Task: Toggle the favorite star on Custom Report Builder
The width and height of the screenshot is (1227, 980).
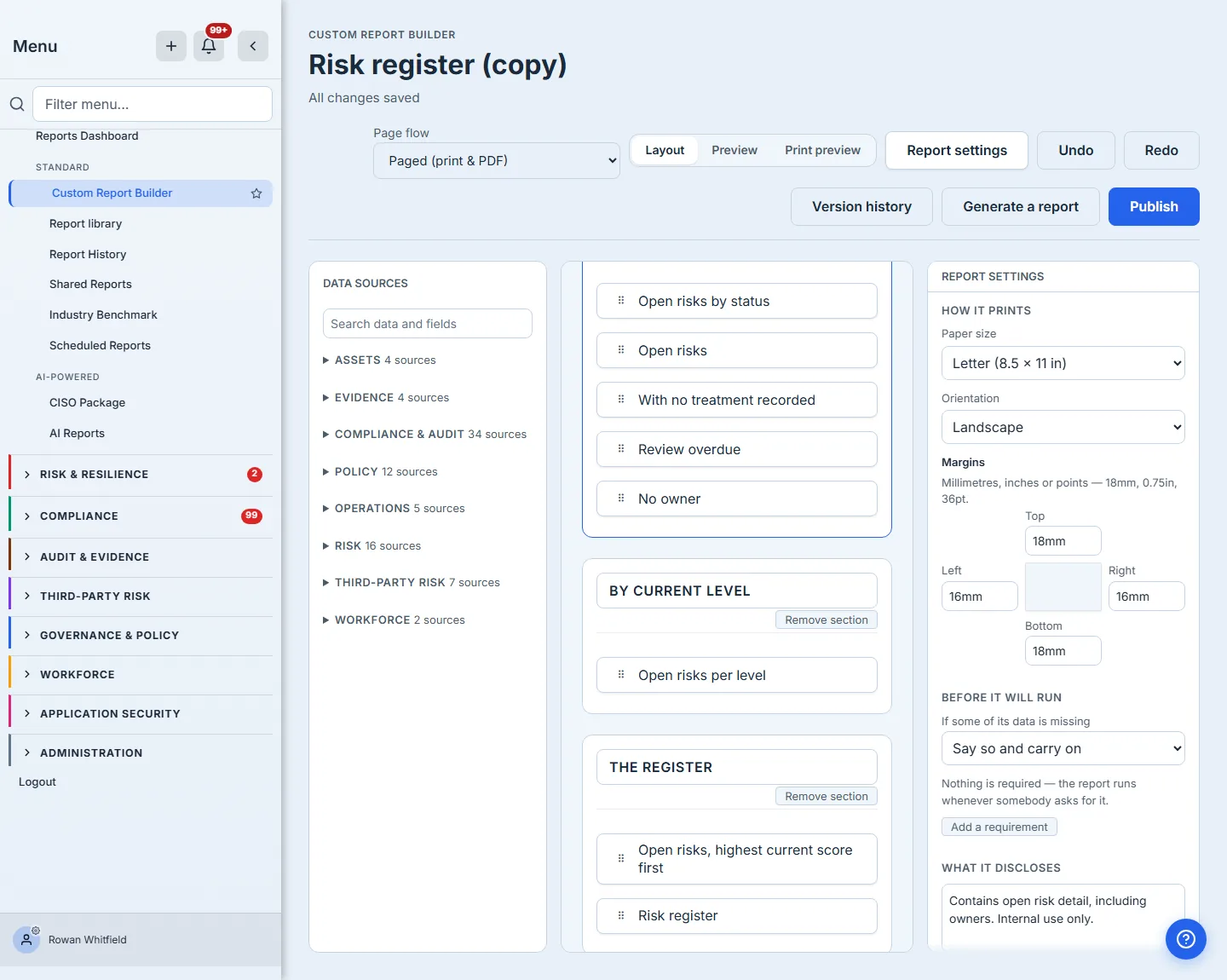Action: coord(256,193)
